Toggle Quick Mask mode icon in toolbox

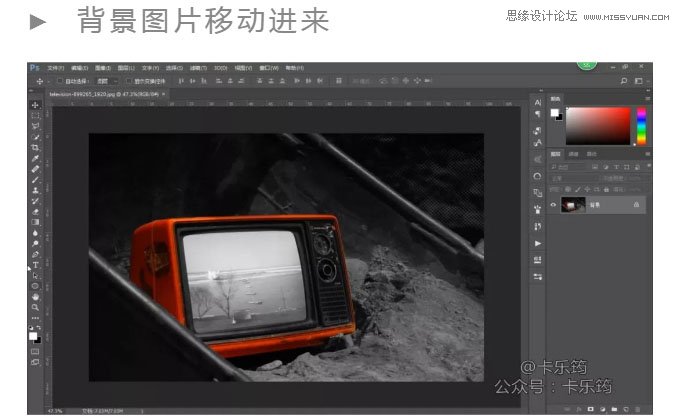point(35,352)
